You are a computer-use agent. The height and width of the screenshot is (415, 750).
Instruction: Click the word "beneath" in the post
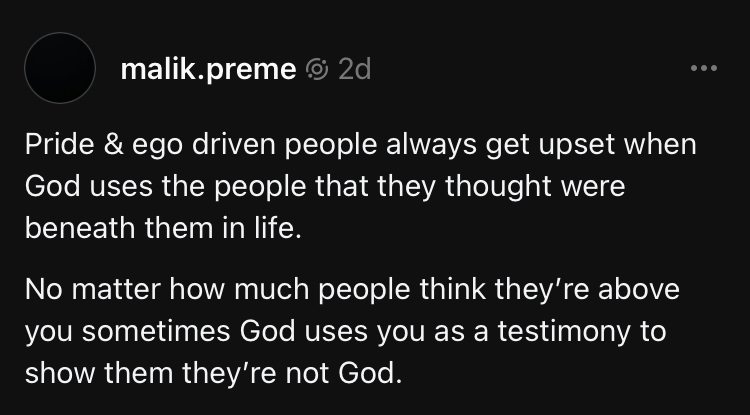pos(80,228)
